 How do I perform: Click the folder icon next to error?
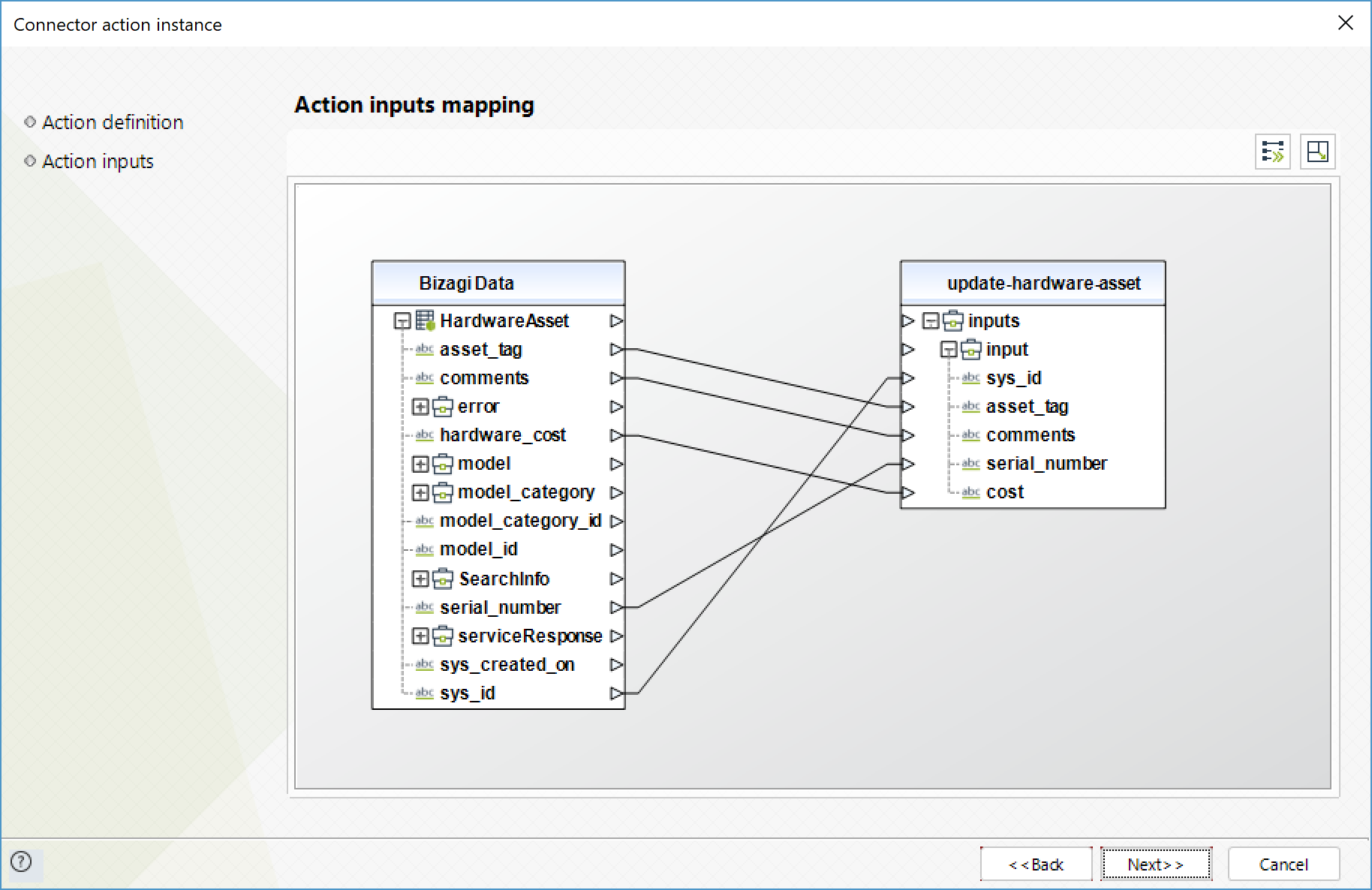443,406
